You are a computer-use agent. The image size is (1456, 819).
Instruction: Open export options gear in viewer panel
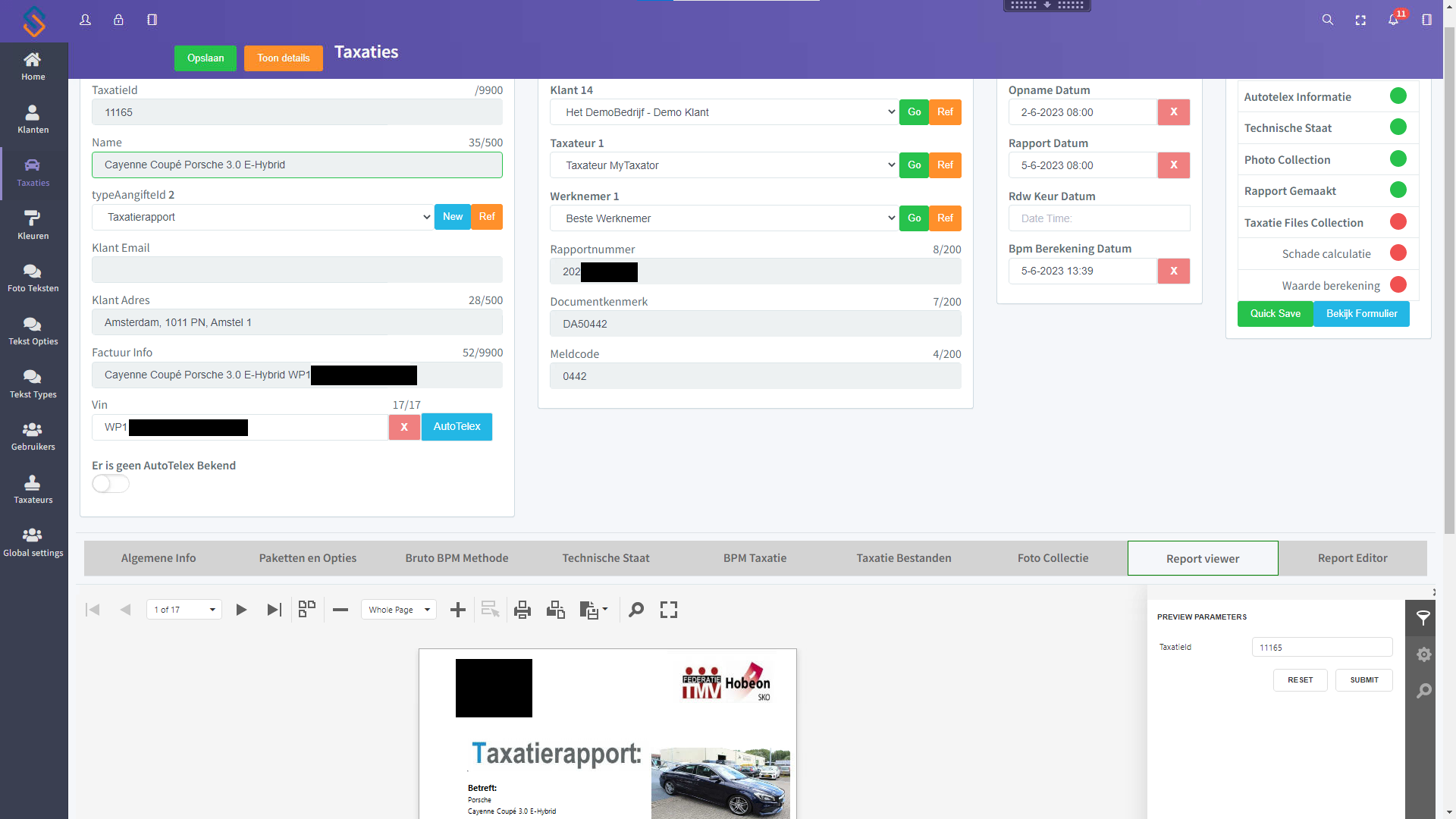pyautogui.click(x=1423, y=654)
